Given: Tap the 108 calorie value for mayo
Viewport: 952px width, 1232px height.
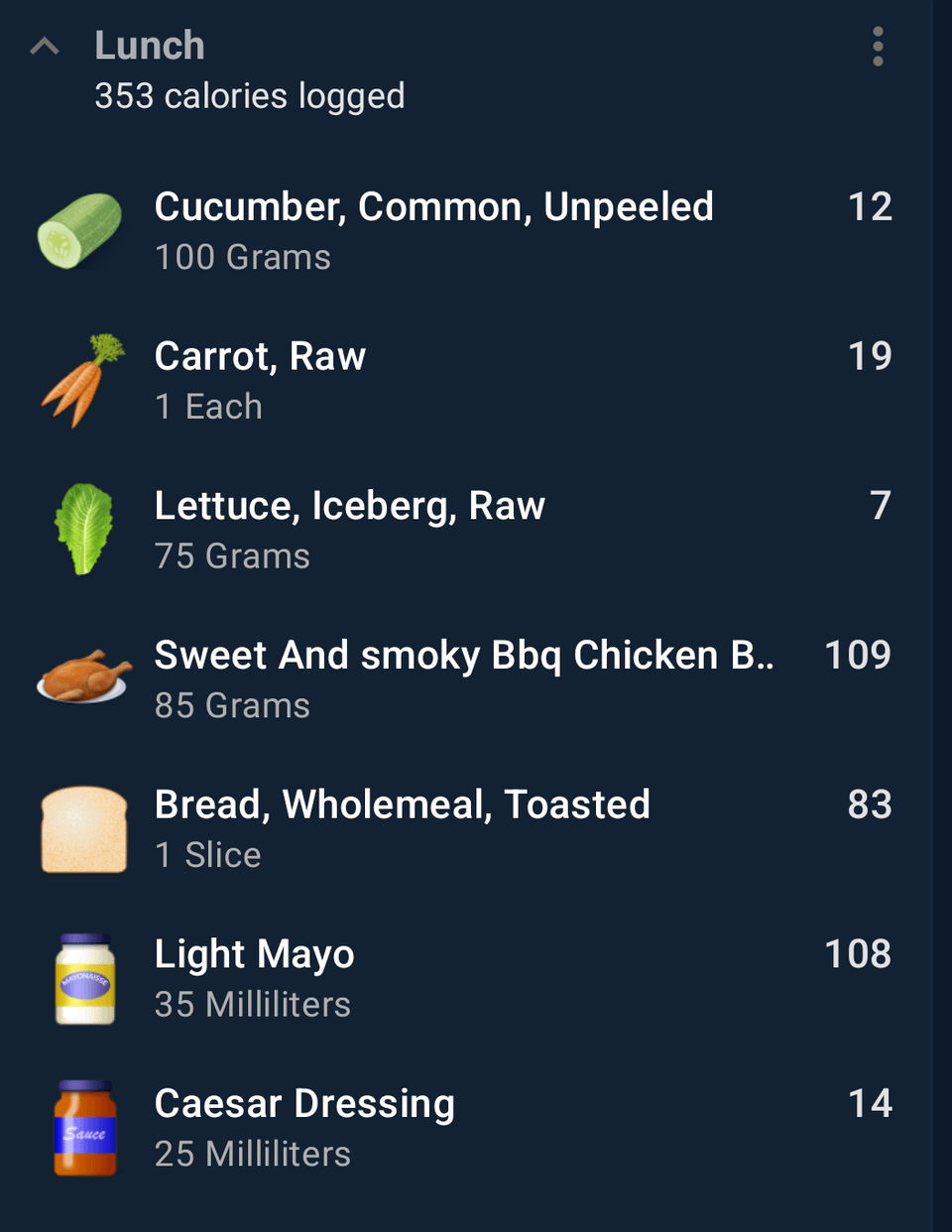Looking at the screenshot, I should point(858,954).
